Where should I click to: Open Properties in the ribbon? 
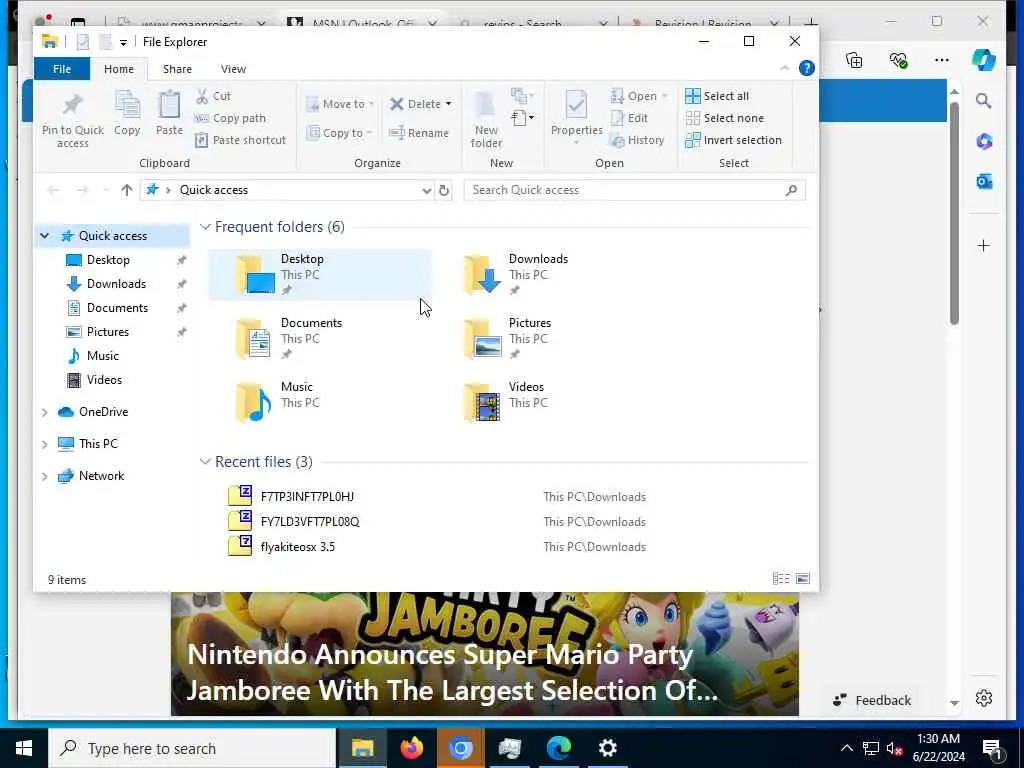coord(576,113)
